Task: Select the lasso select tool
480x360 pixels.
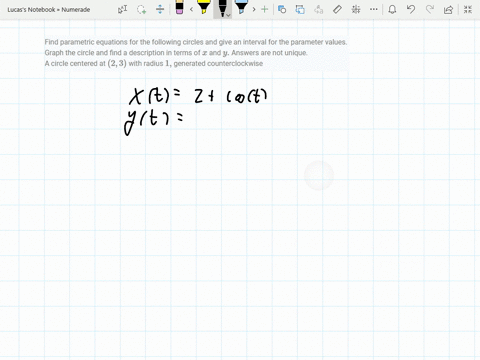Action: pyautogui.click(x=141, y=9)
